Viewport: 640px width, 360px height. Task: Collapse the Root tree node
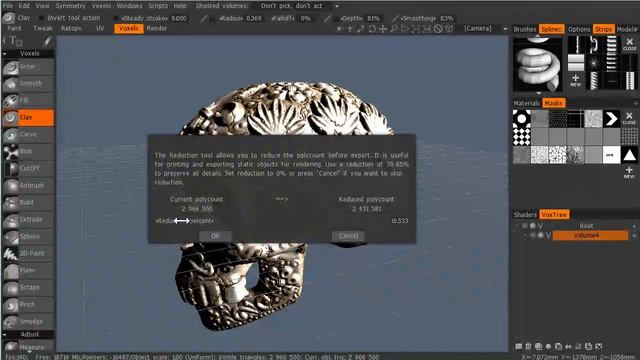pos(517,226)
